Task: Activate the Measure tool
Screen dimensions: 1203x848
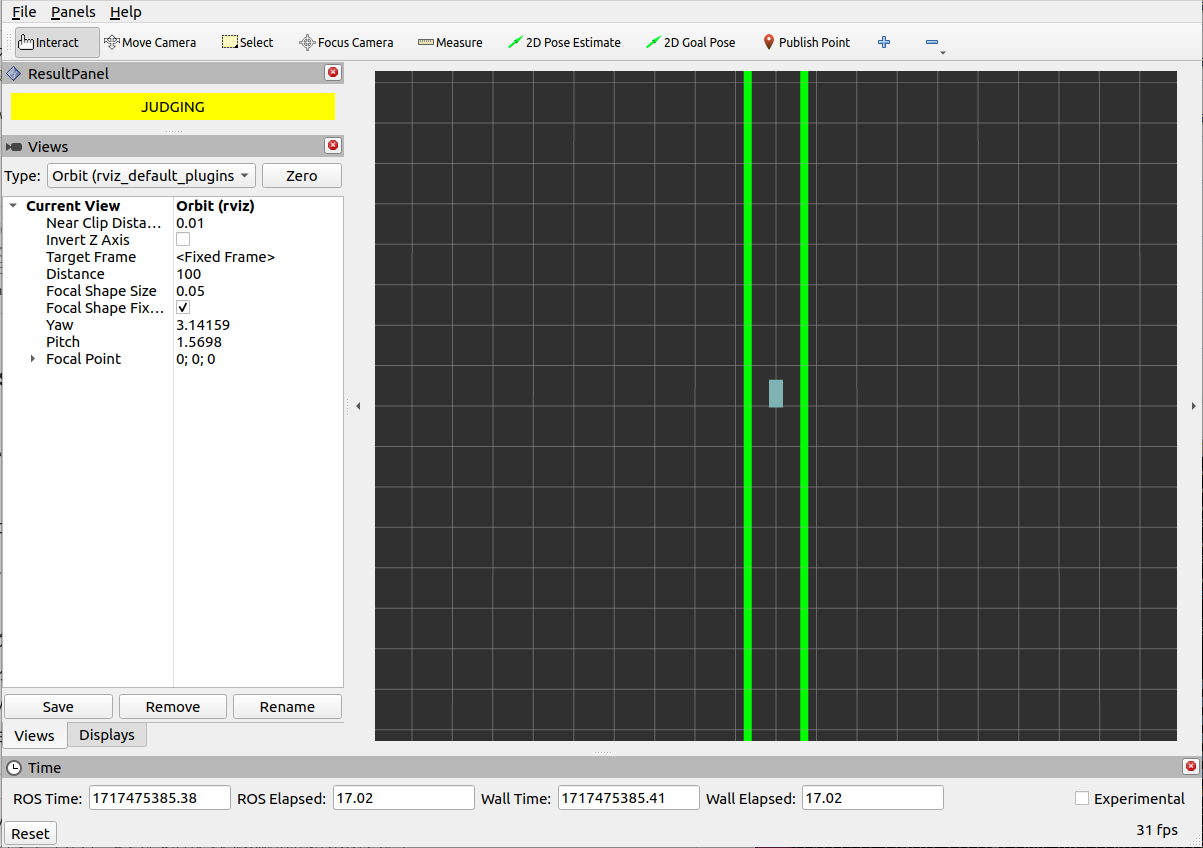Action: [450, 42]
